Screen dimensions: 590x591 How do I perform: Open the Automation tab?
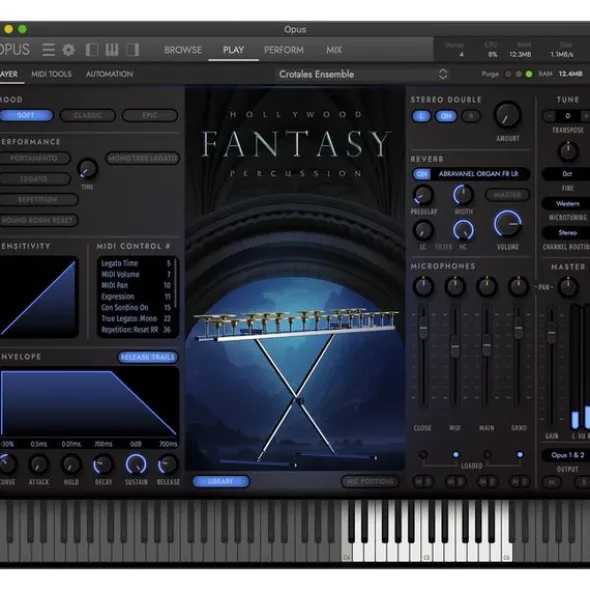coord(109,74)
